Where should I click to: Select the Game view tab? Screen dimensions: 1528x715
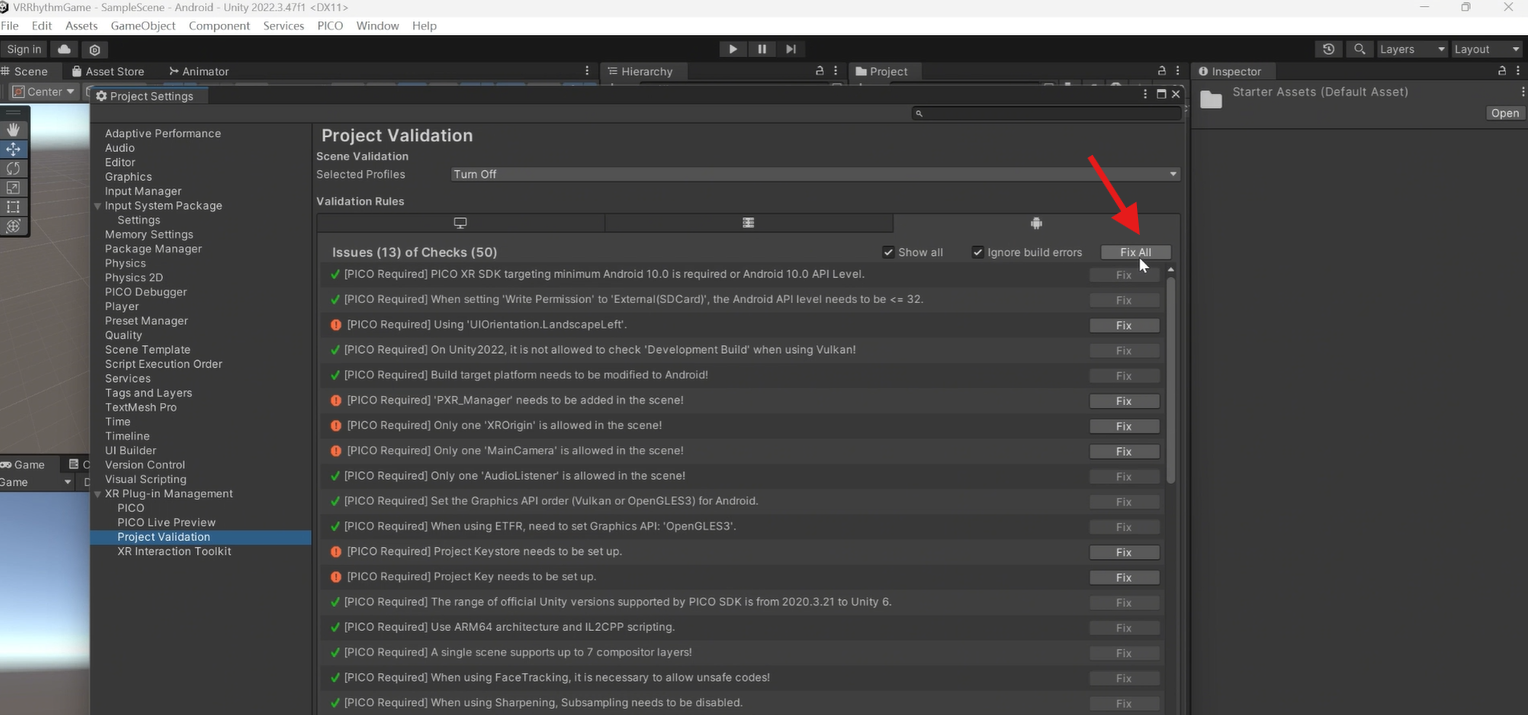(x=24, y=464)
